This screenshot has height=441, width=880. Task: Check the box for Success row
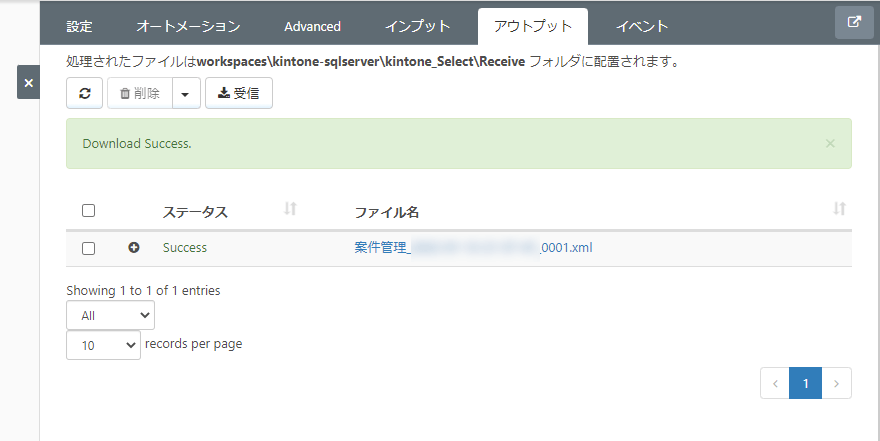pyautogui.click(x=88, y=248)
